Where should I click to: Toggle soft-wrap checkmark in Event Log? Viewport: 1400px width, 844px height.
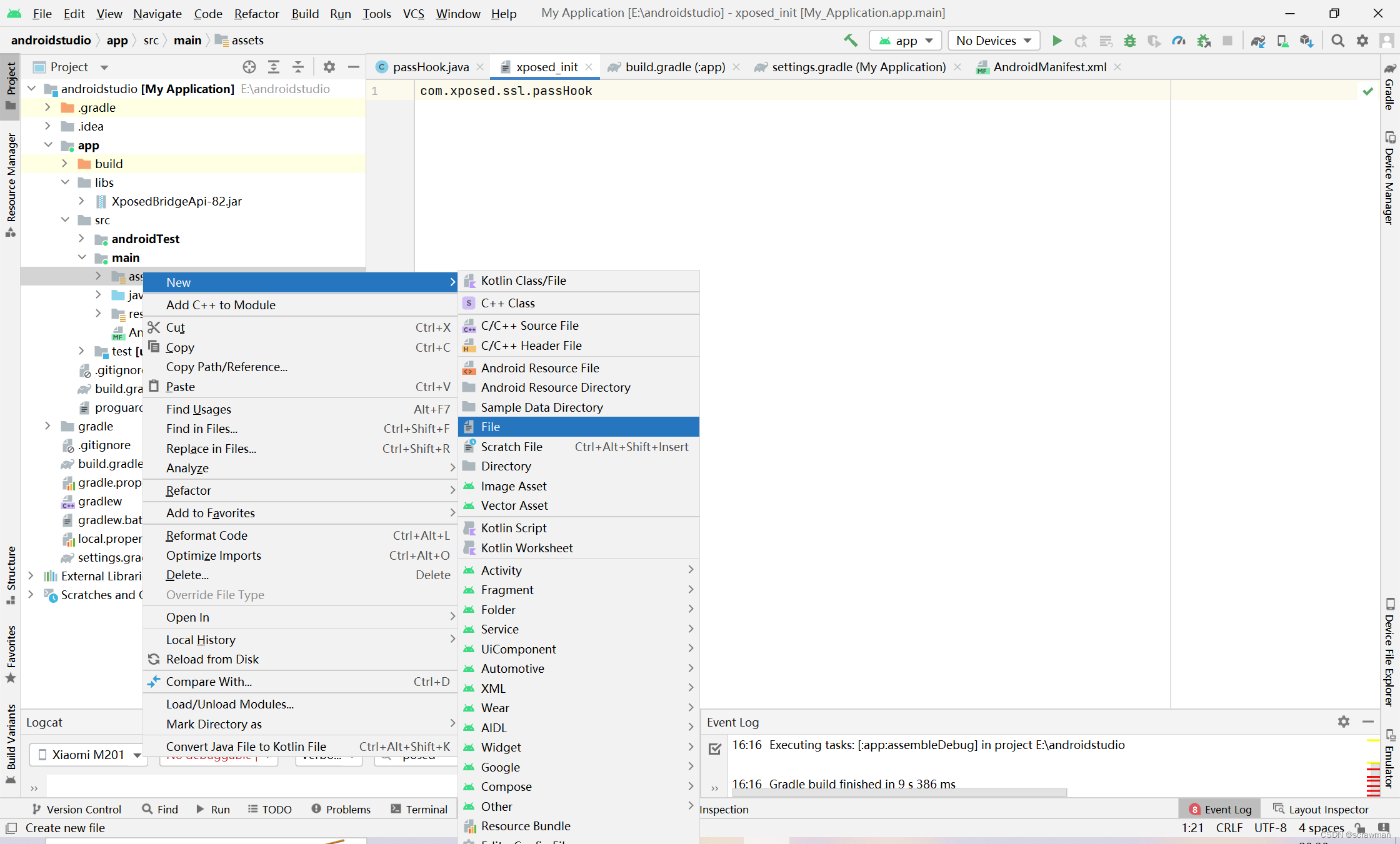[715, 748]
